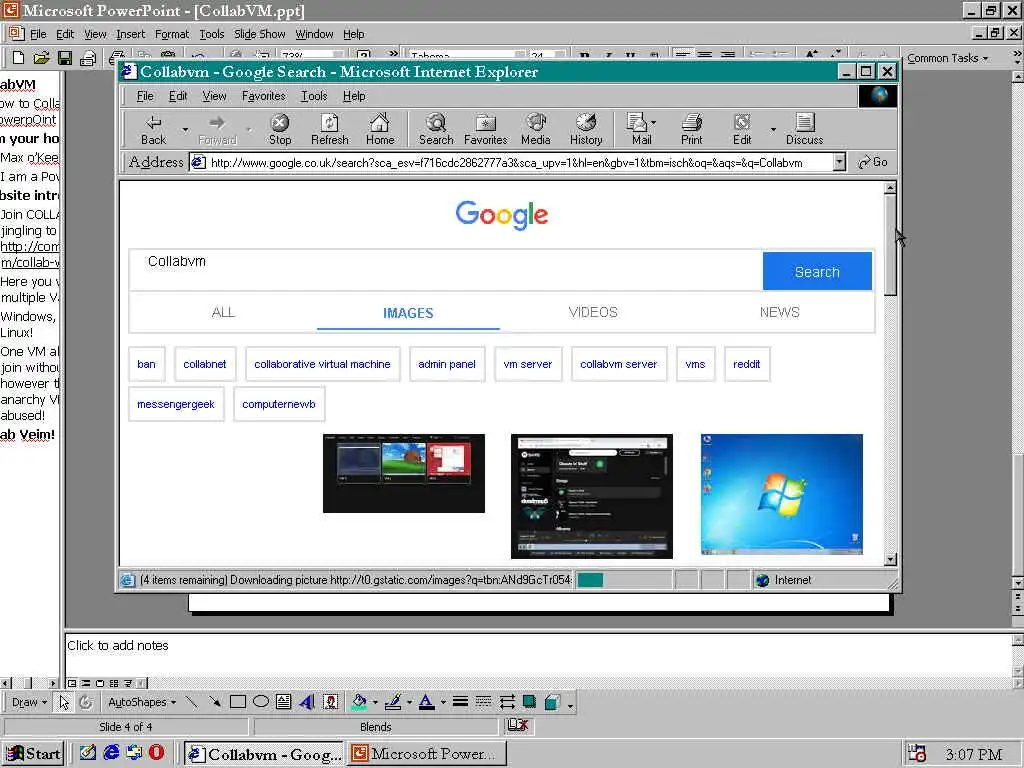Viewport: 1024px width, 768px height.
Task: Open Fill Color dropdown arrow
Action: pos(375,702)
